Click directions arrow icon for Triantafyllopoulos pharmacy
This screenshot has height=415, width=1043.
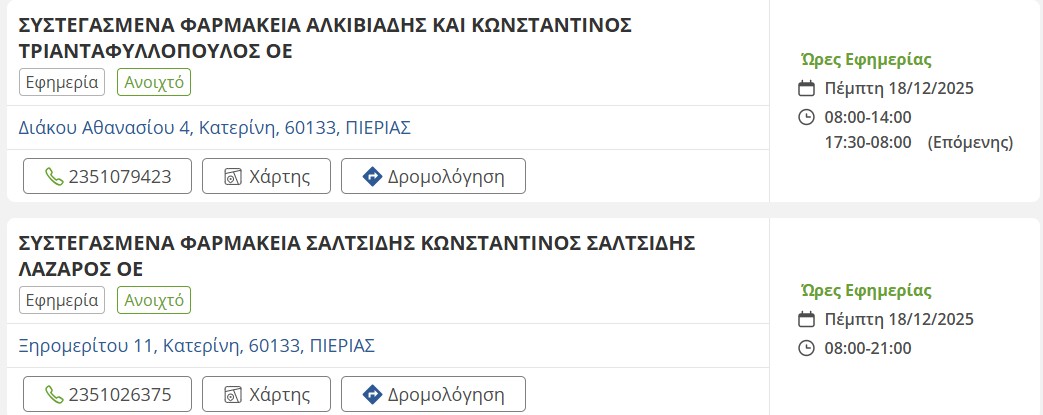pyautogui.click(x=372, y=177)
